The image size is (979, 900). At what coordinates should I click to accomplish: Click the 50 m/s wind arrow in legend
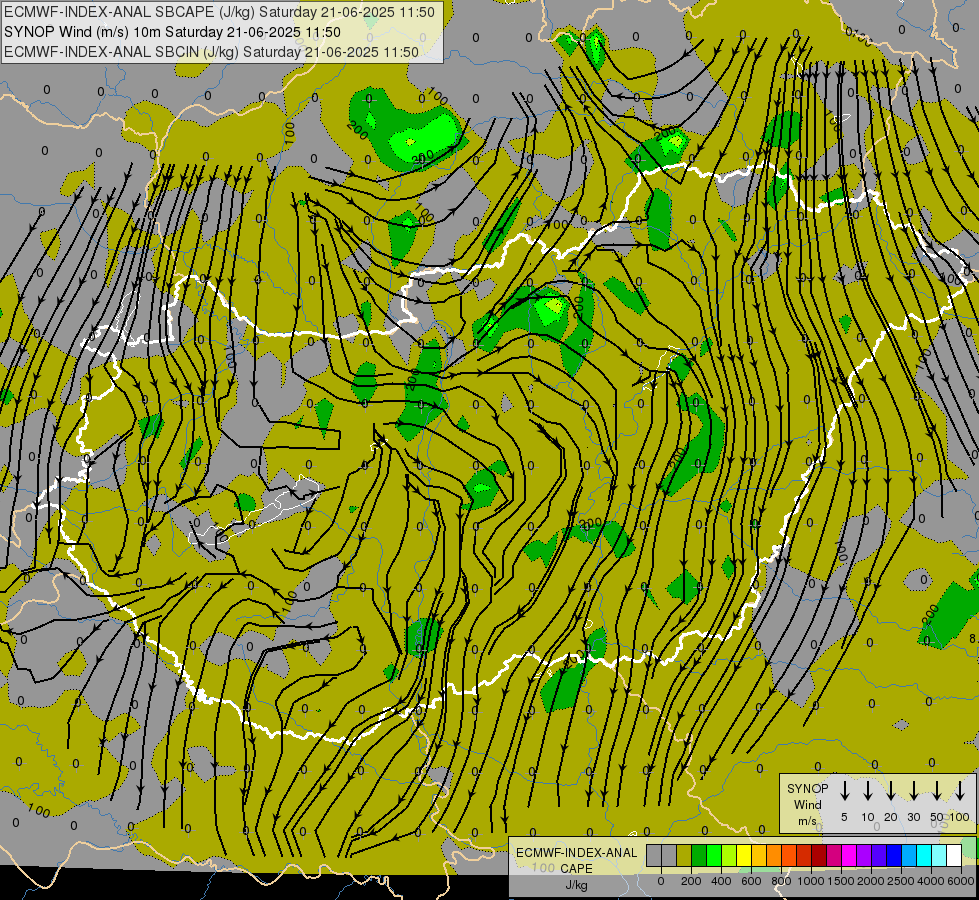(937, 791)
